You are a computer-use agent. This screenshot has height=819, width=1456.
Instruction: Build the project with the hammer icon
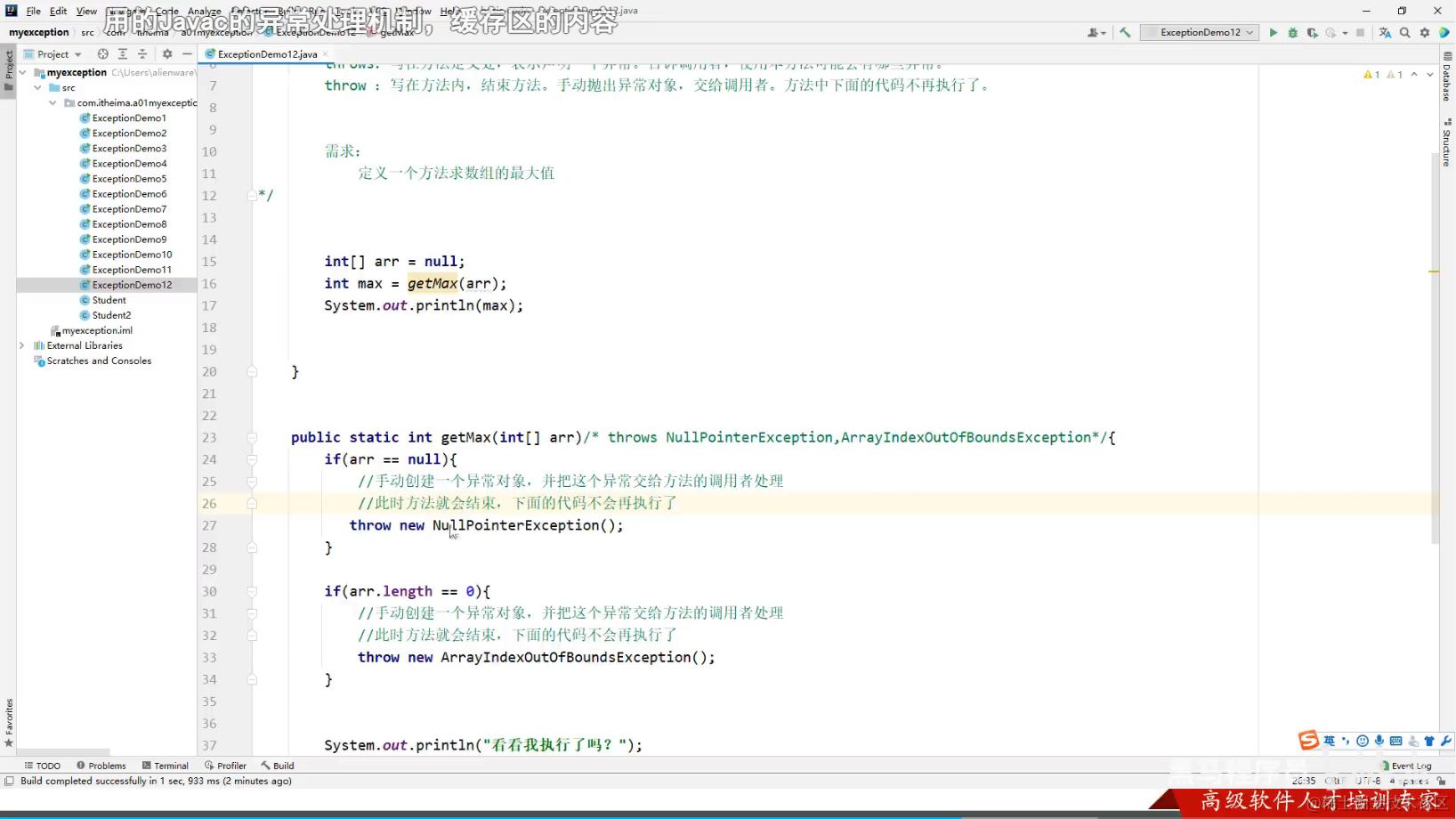pos(1125,33)
